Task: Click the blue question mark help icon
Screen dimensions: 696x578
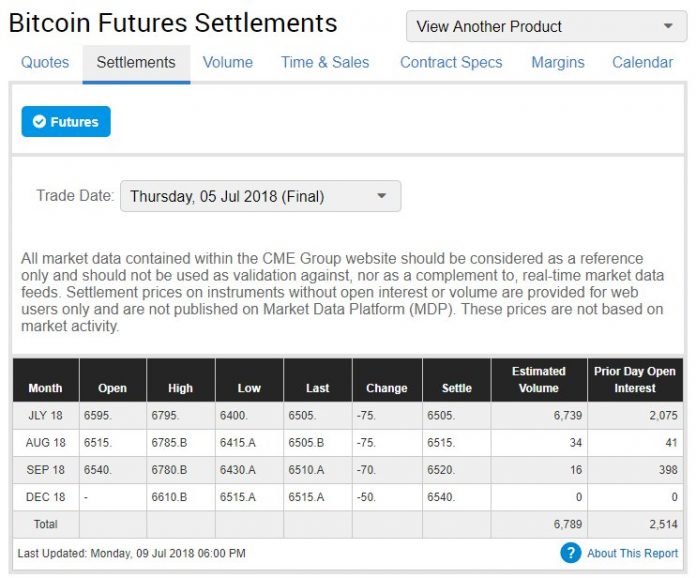Action: pos(571,553)
